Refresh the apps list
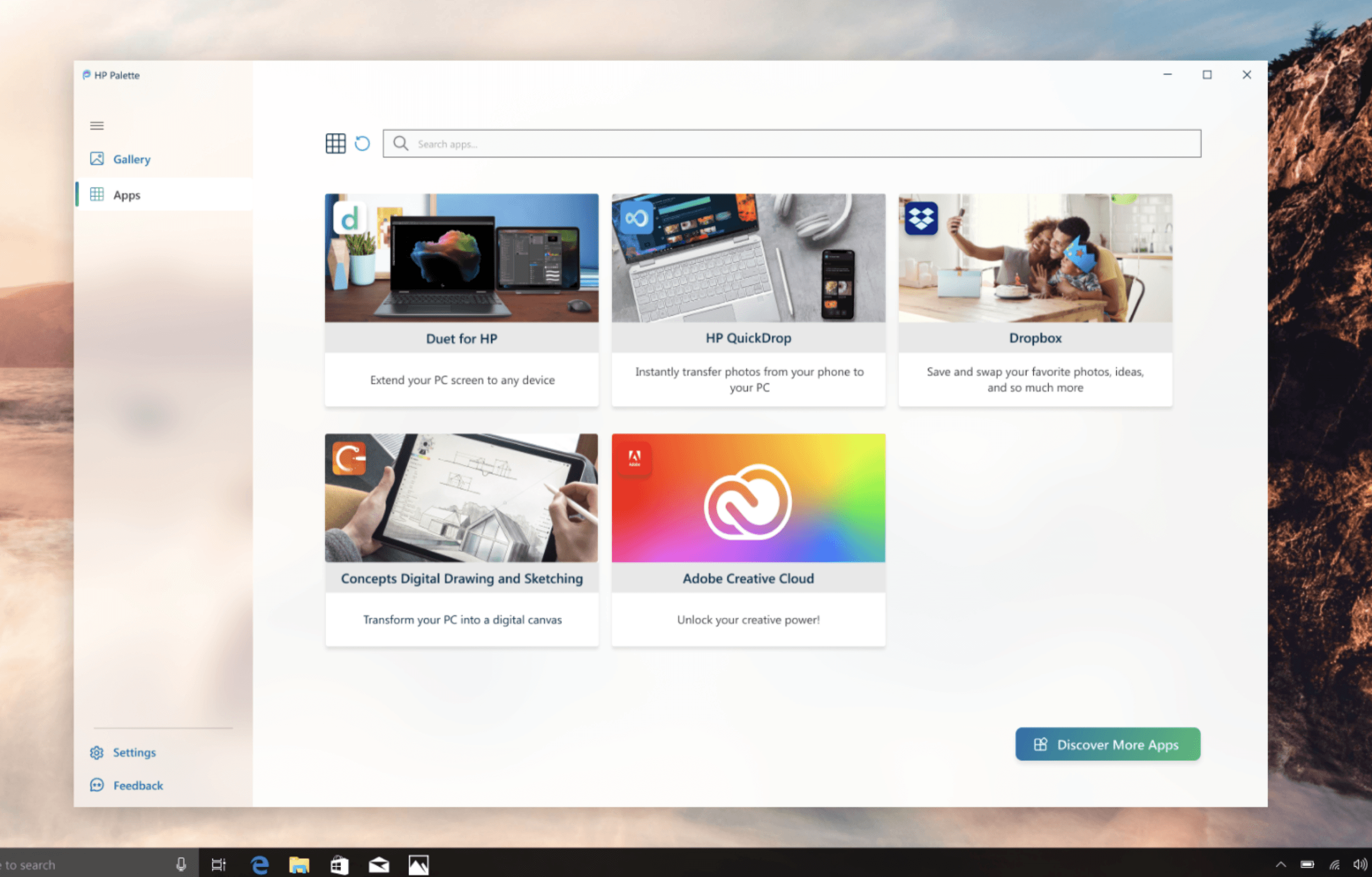Screen dimensions: 1372x877 (362, 143)
